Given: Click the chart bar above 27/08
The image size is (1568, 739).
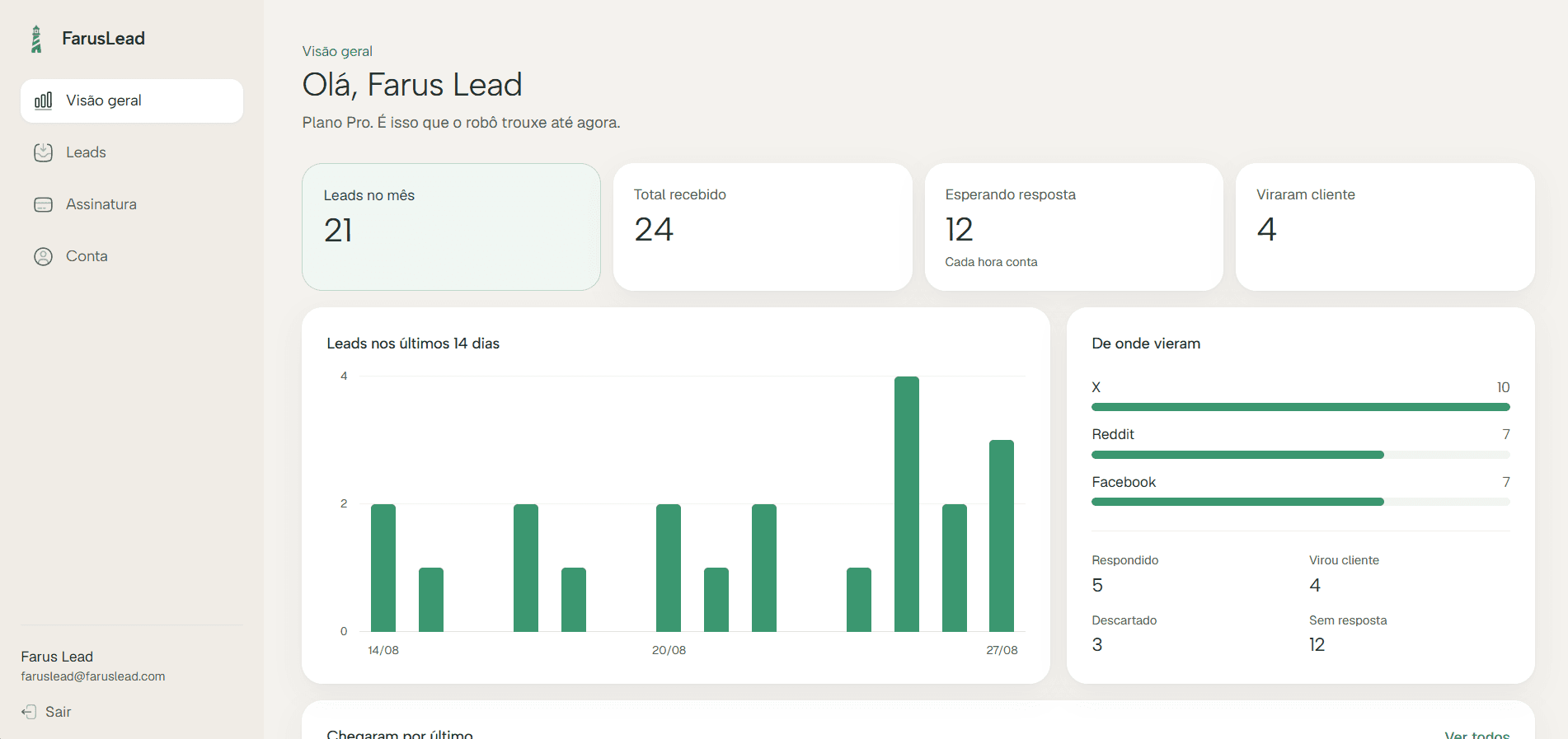Looking at the screenshot, I should coord(1002,536).
